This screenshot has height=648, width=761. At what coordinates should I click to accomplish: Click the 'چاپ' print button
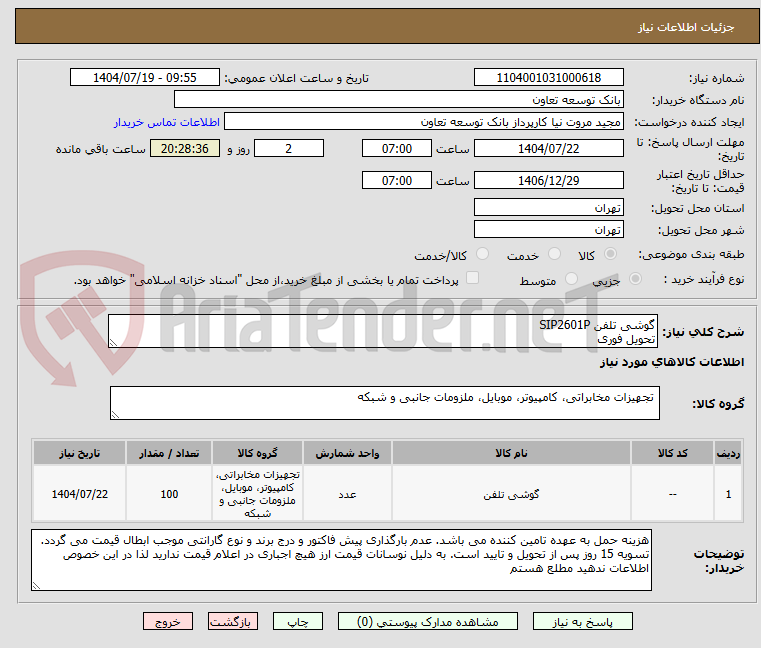298,622
